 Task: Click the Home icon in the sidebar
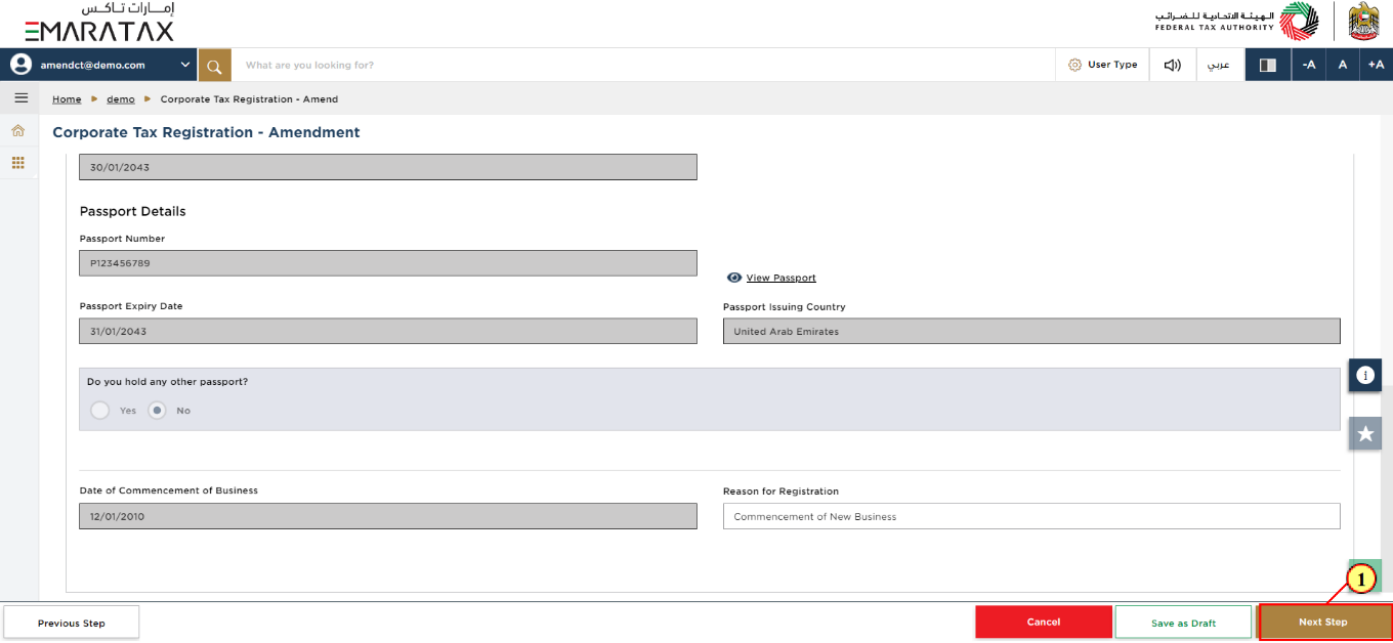(x=18, y=130)
